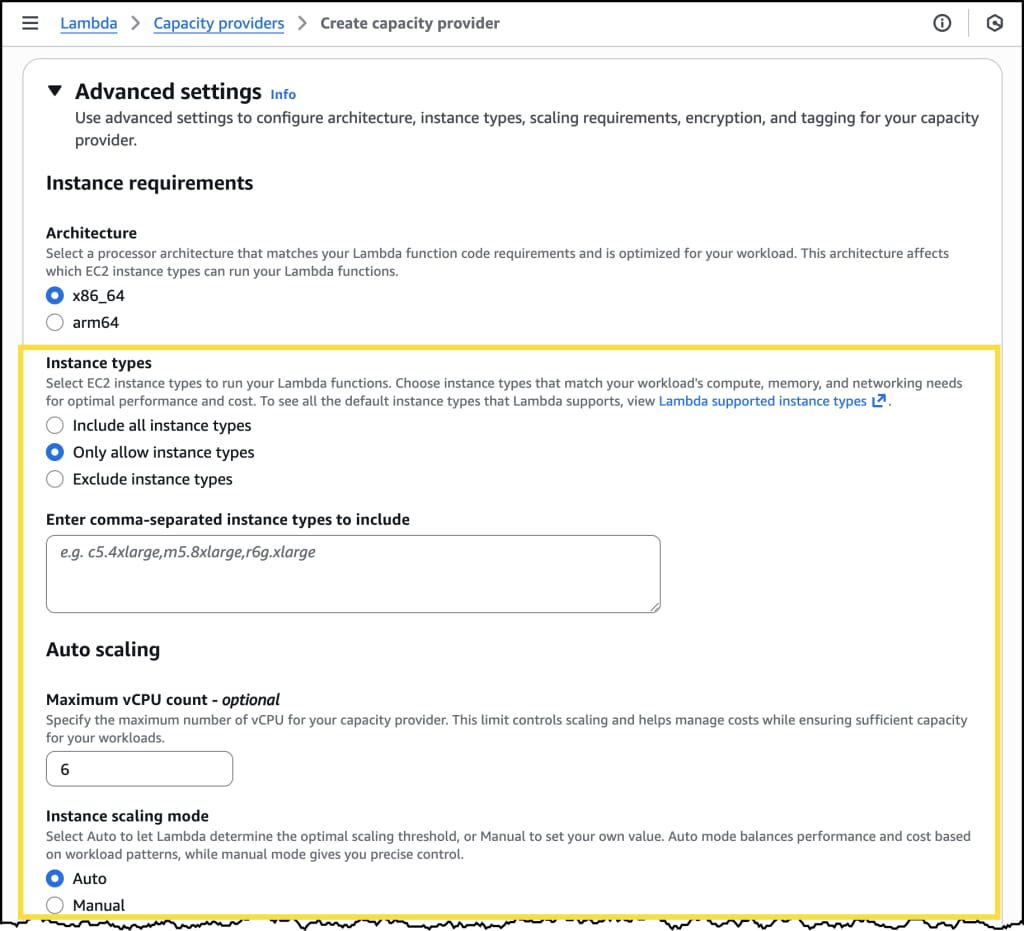Open Lambda supported instance types link
The width and height of the screenshot is (1024, 931).
click(762, 401)
